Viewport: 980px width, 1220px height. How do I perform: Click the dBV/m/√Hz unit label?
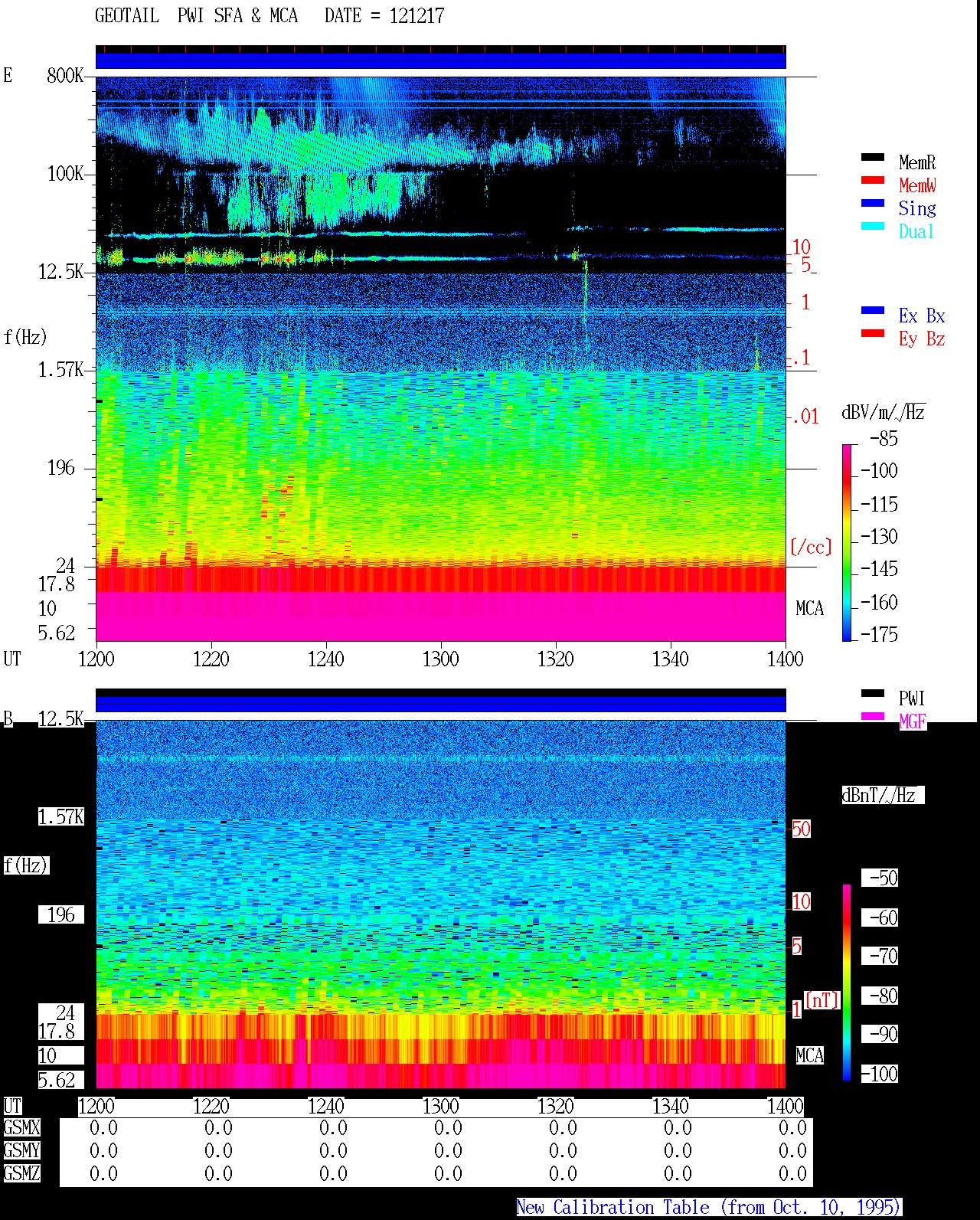(884, 412)
